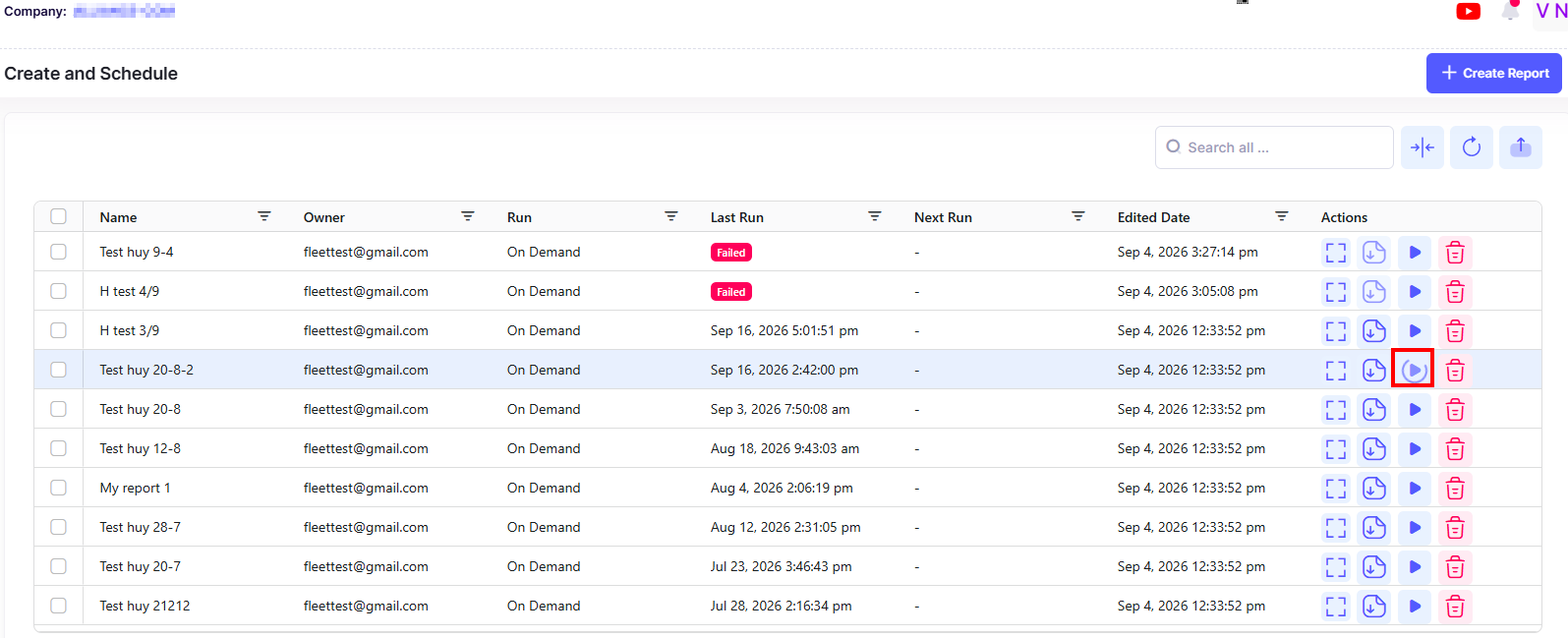The height and width of the screenshot is (638, 1568).
Task: Run the H test 3/9 report
Action: point(1415,331)
